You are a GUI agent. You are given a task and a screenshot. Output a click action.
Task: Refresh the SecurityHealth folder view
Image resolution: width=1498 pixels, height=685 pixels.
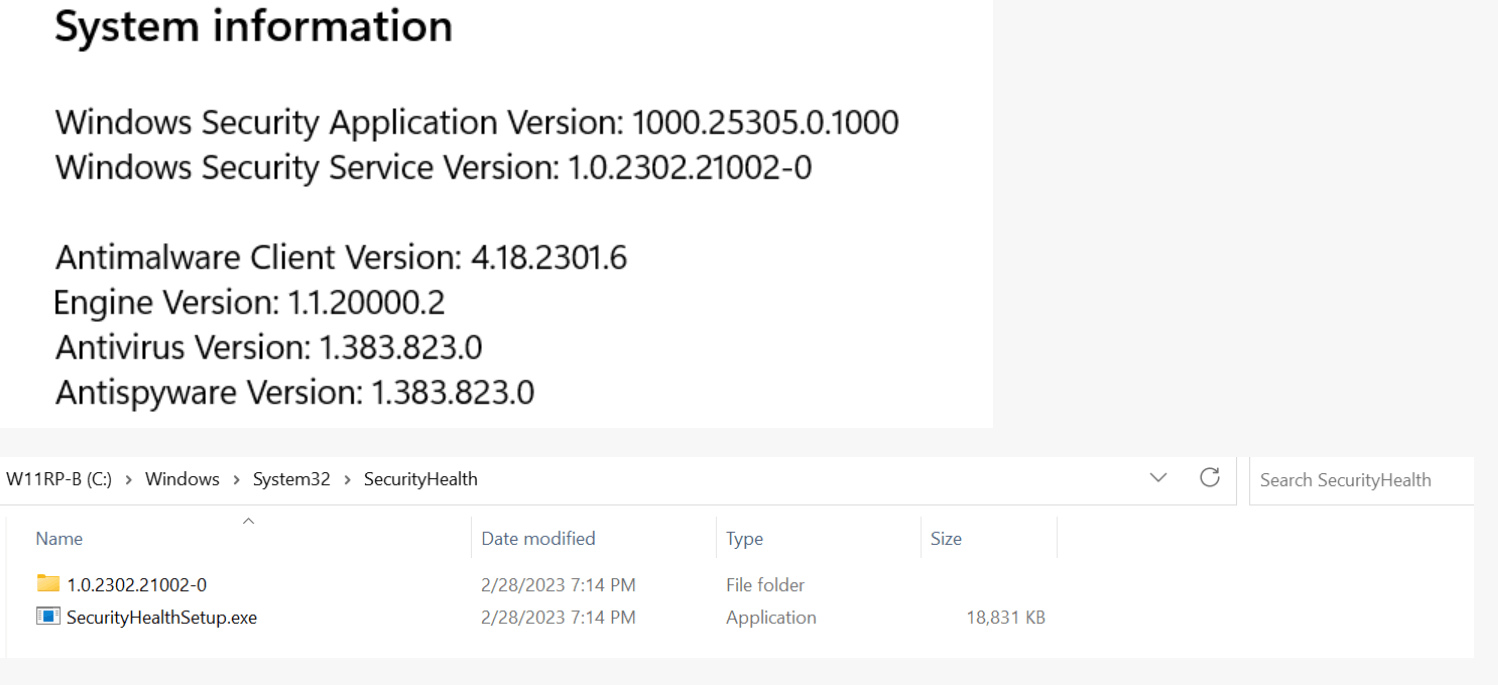point(1209,478)
